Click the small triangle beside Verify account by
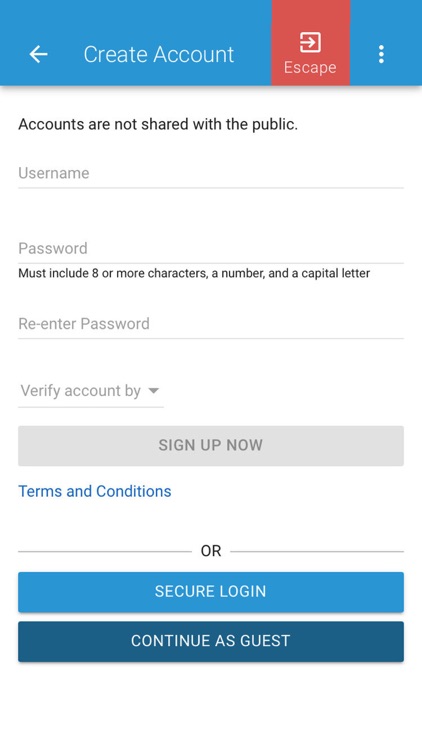Screen dimensions: 422x750 tap(153, 391)
